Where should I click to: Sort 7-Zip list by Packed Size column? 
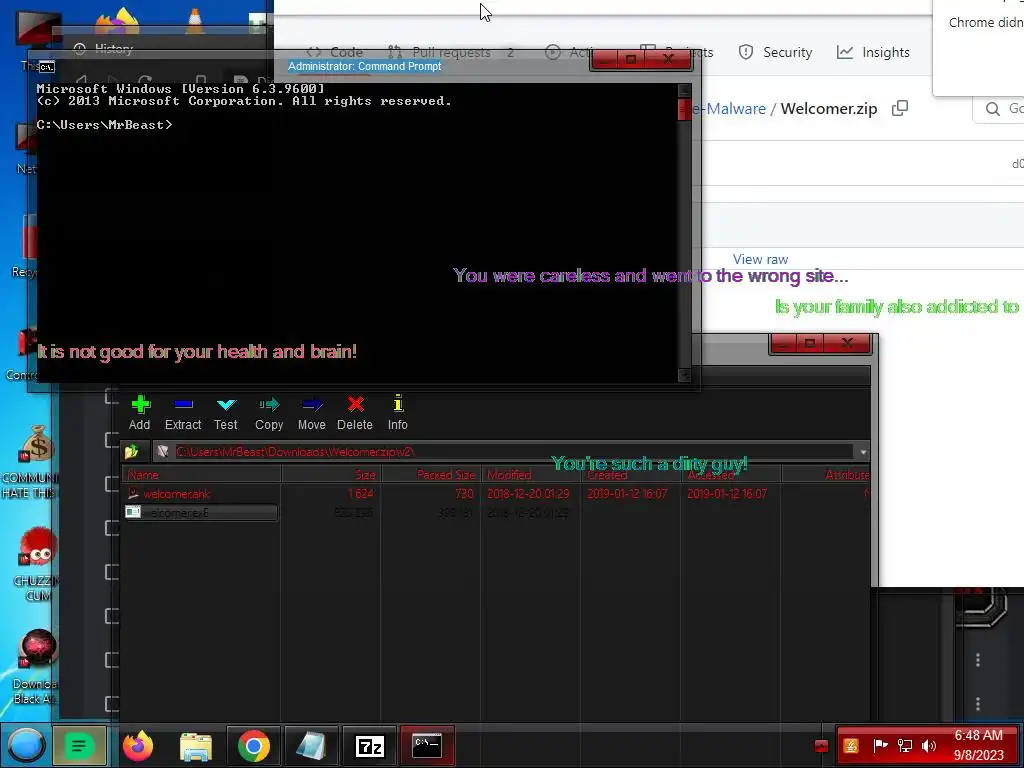431,475
